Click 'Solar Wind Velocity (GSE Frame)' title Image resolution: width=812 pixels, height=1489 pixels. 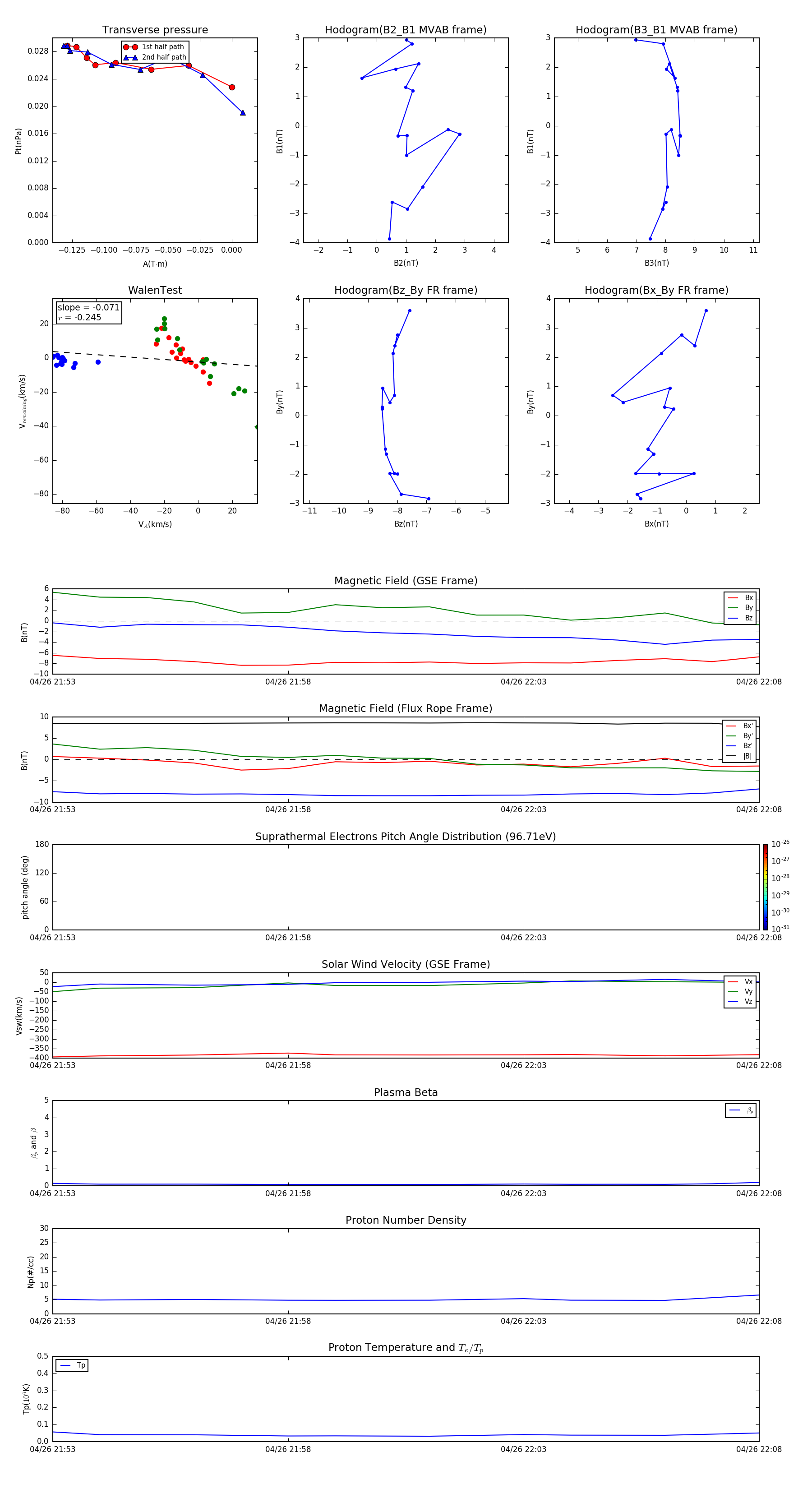(406, 964)
